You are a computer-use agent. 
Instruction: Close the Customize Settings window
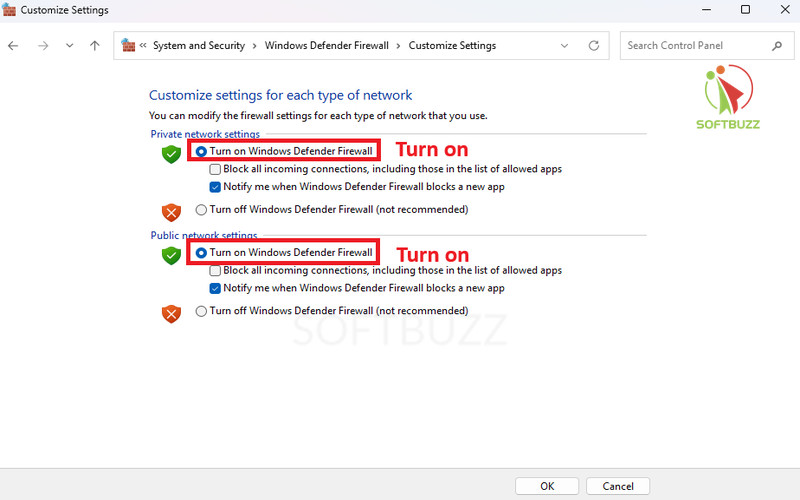coord(785,10)
